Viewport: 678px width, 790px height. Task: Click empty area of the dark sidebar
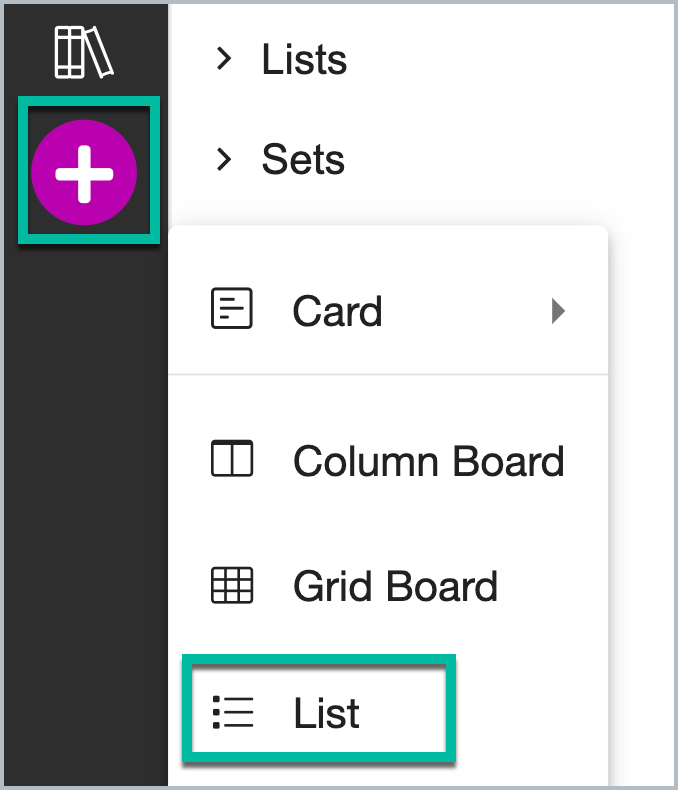pos(86,504)
